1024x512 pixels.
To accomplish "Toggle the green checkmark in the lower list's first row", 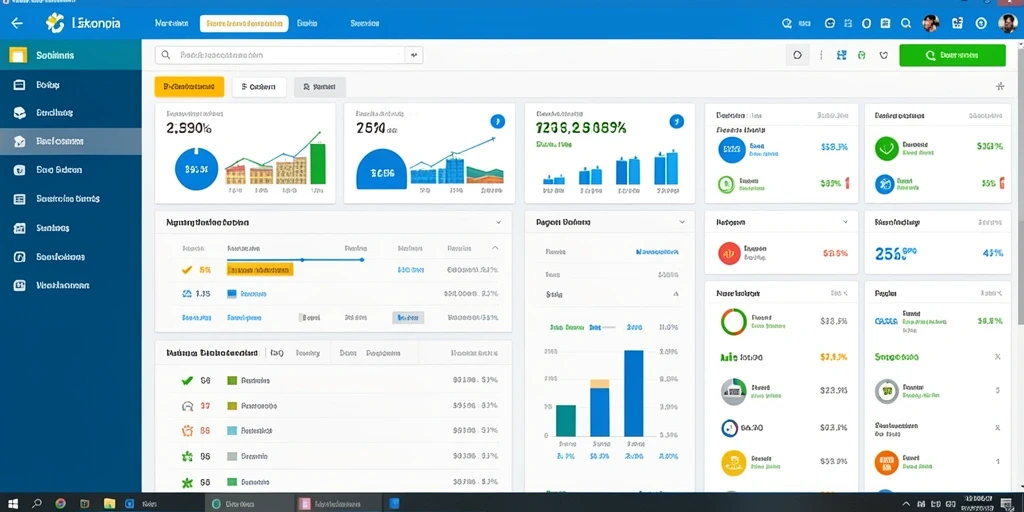I will (x=187, y=380).
